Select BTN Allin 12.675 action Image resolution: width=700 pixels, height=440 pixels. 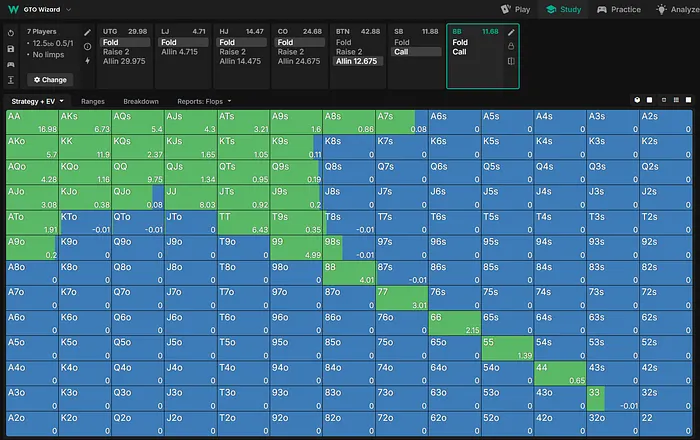(x=358, y=61)
